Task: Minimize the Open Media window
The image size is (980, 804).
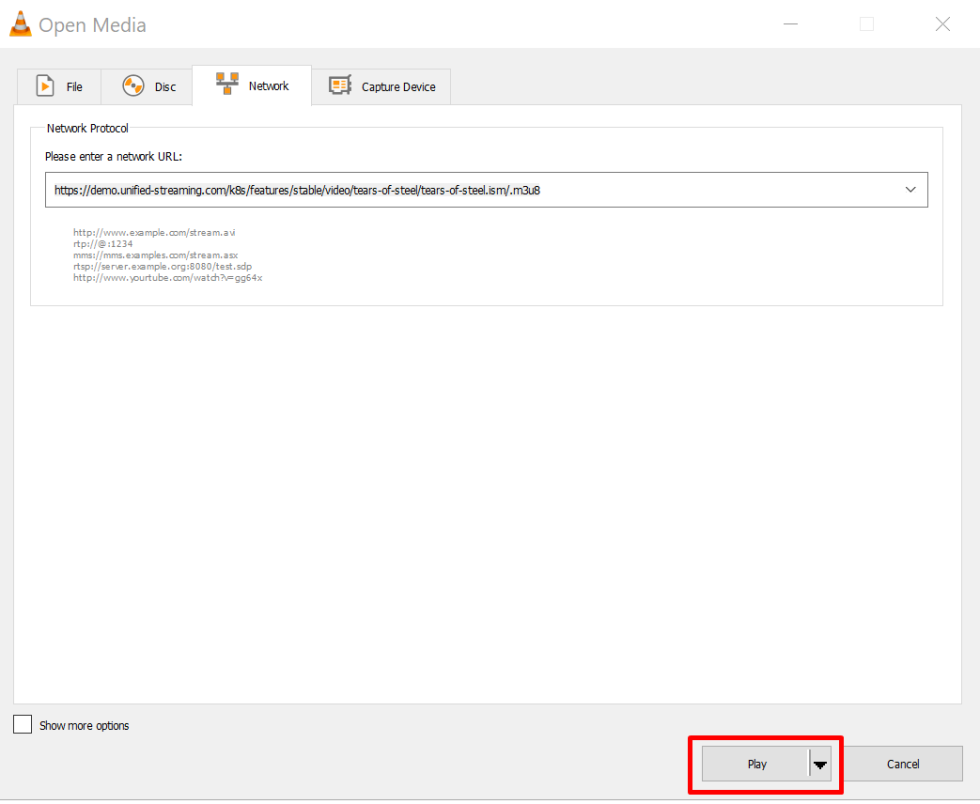Action: click(790, 23)
